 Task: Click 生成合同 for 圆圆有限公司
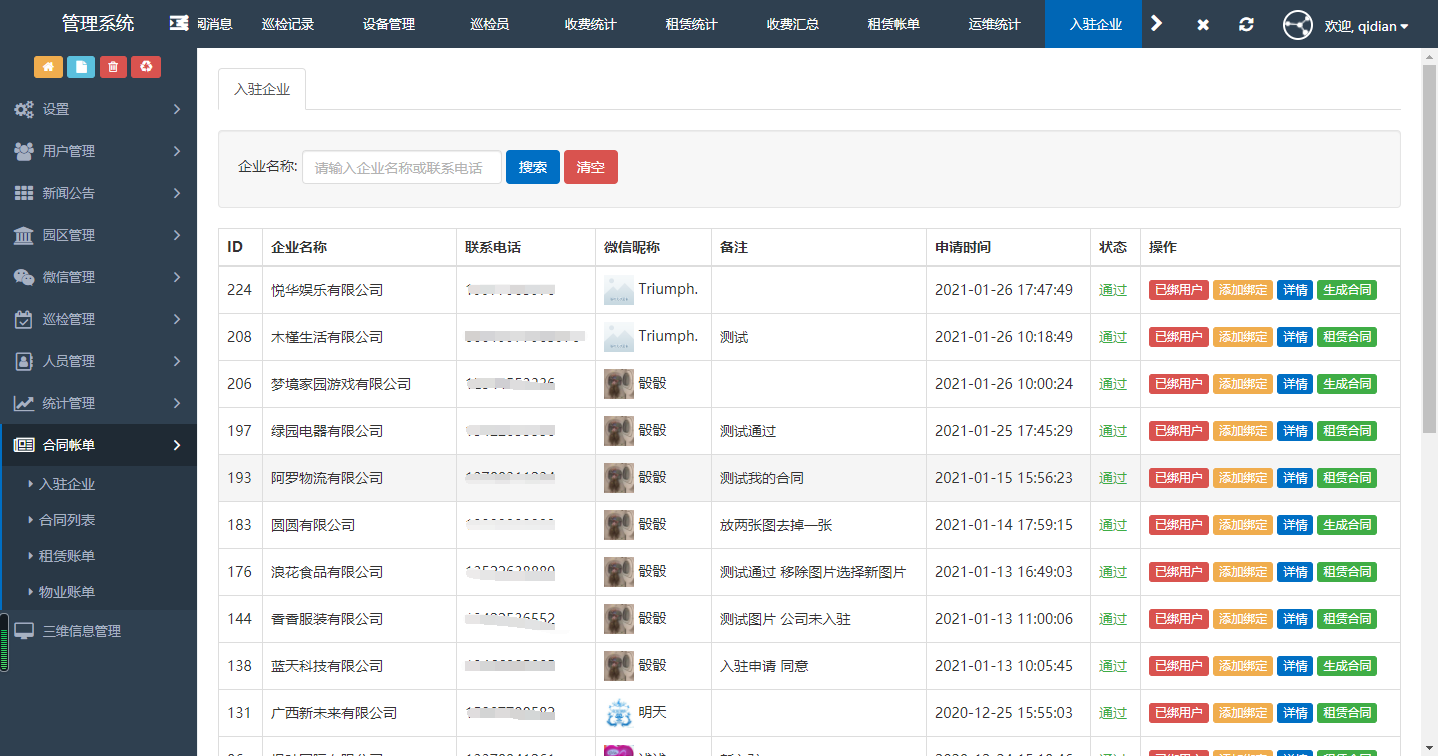click(x=1347, y=525)
